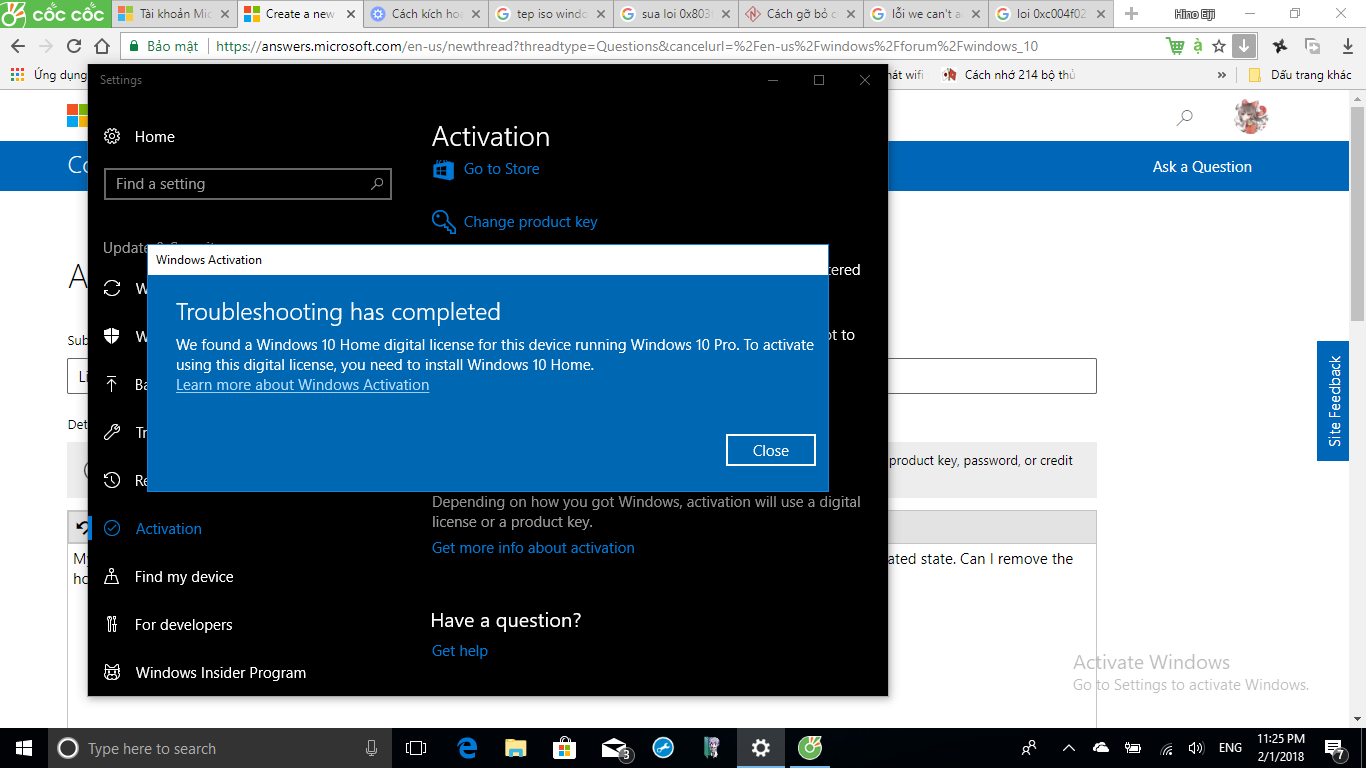Click the ENG language indicator
The image size is (1366, 768).
pyautogui.click(x=1230, y=748)
